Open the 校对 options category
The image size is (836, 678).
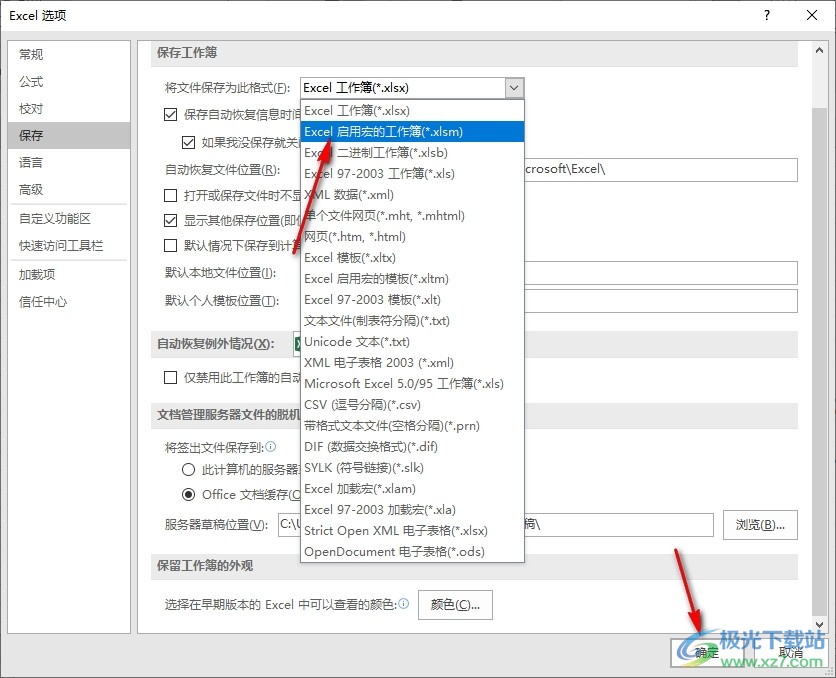point(69,108)
